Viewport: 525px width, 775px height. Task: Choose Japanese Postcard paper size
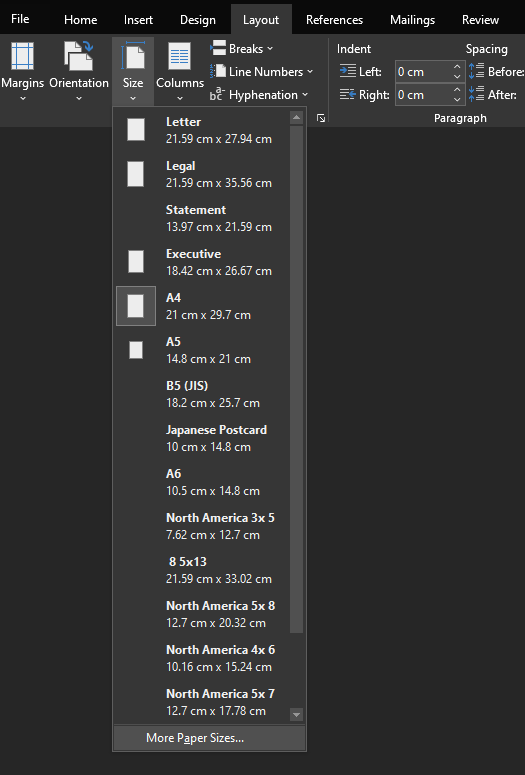pos(202,438)
